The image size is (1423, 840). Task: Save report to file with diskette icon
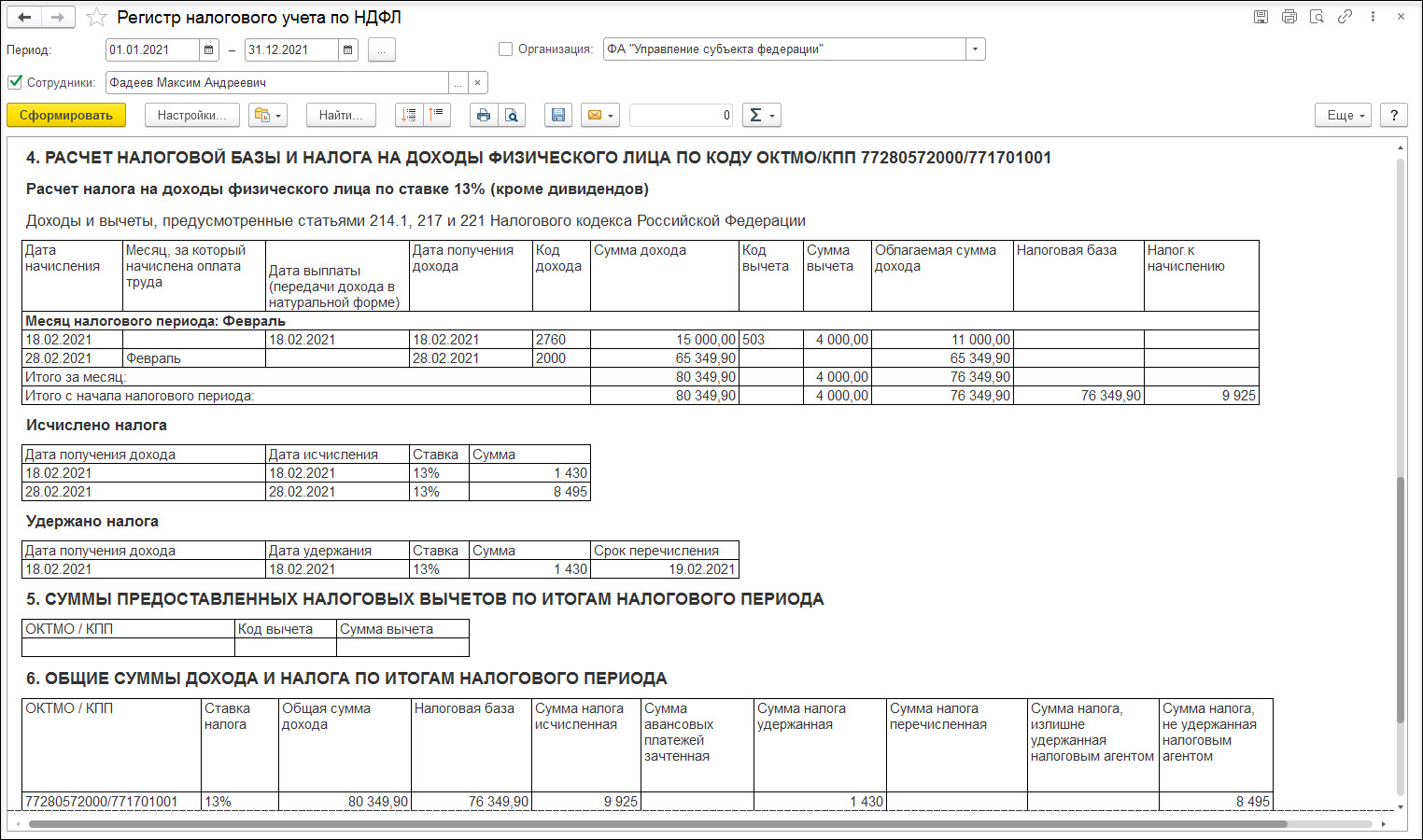tap(558, 115)
